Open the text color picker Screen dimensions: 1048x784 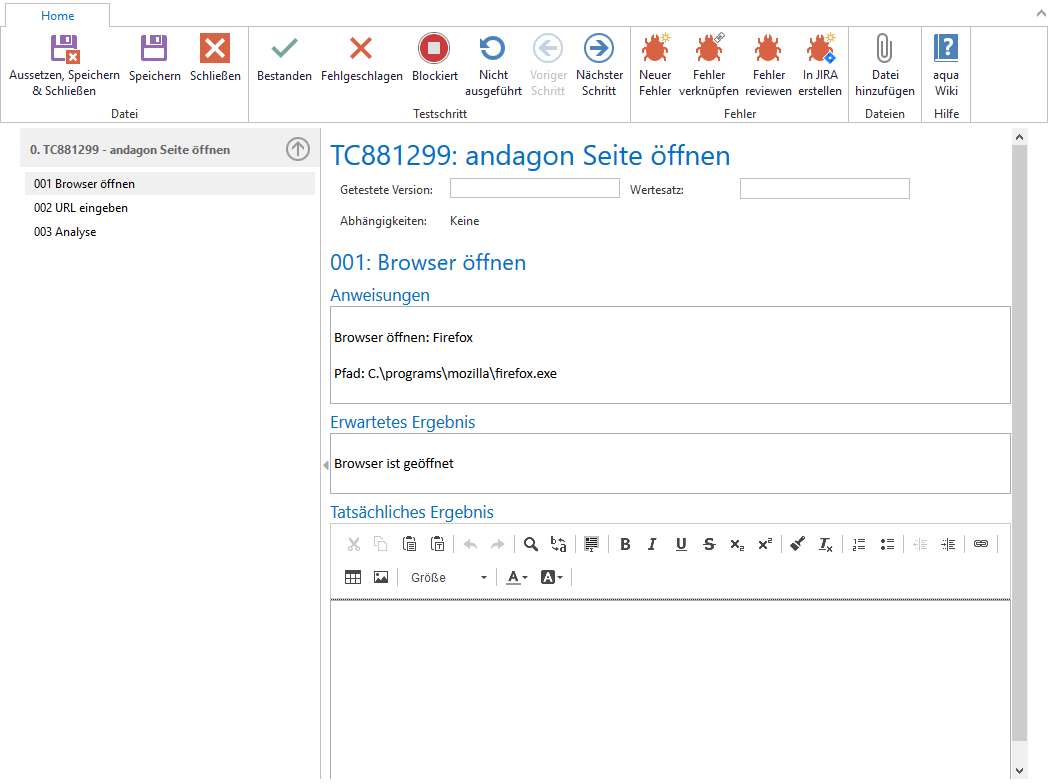tap(516, 577)
